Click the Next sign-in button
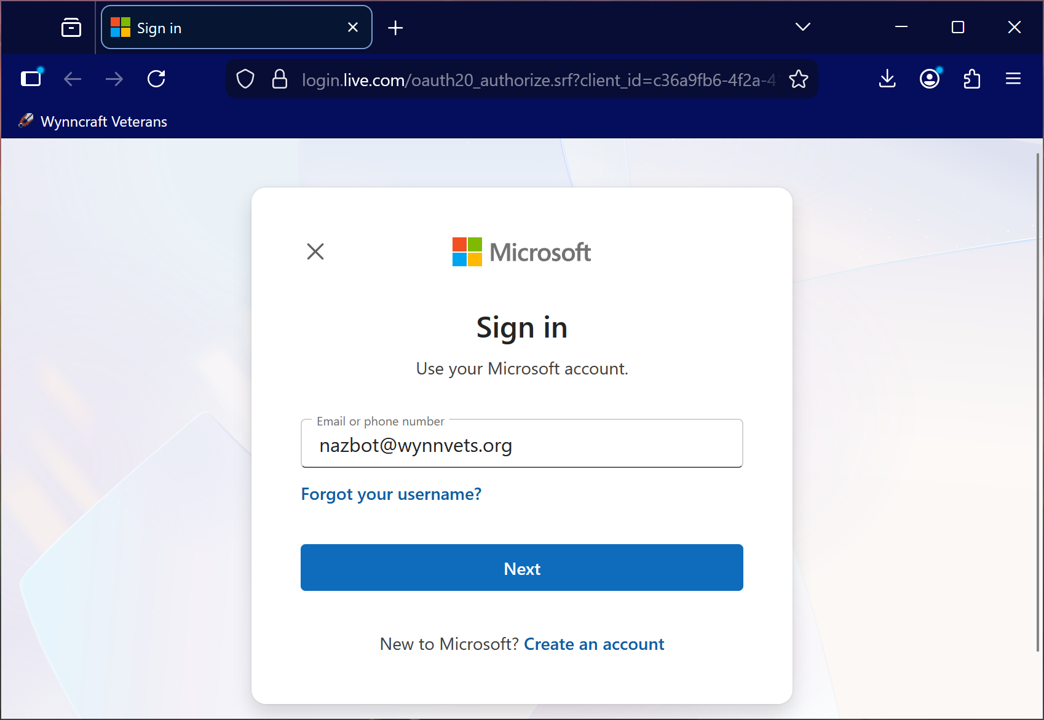The image size is (1044, 720). 521,567
